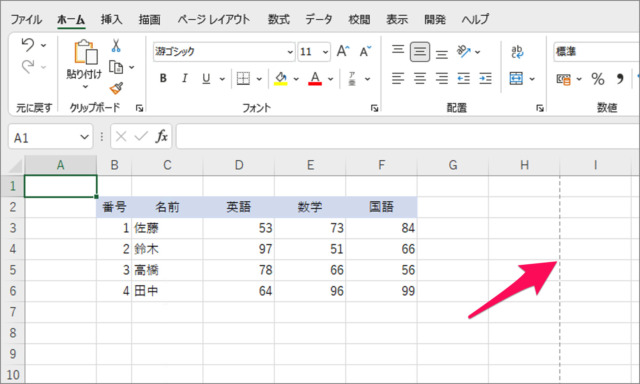Click the Redo icon
Screen dimensions: 640x384
tap(28, 67)
